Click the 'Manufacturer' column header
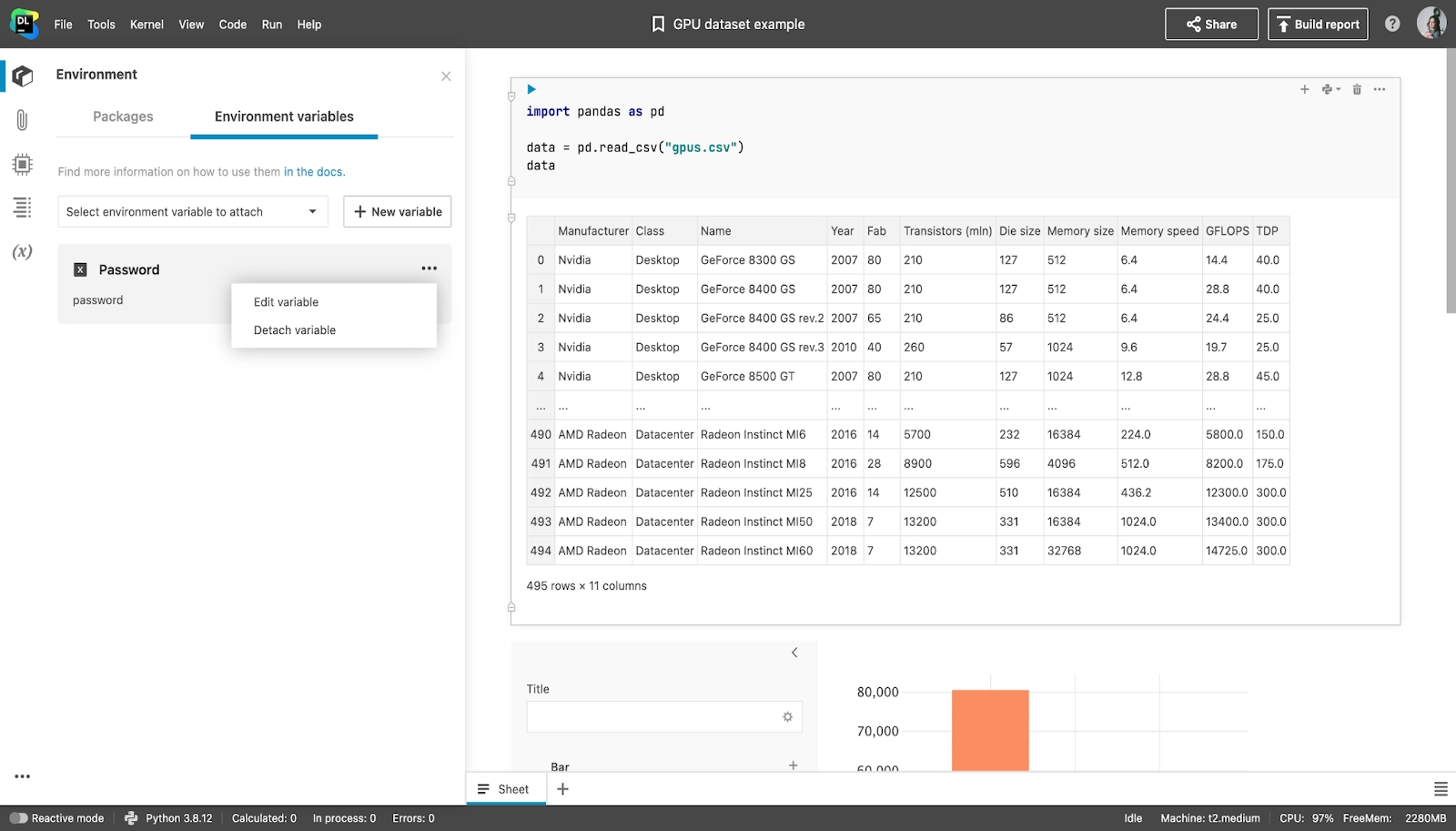1456x831 pixels. click(593, 231)
